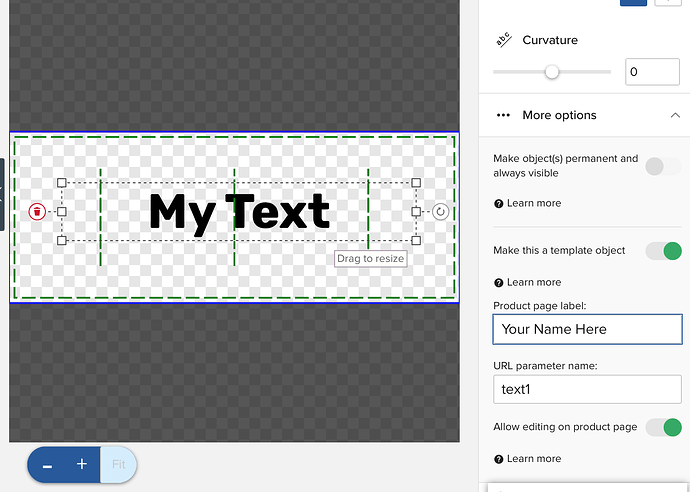This screenshot has width=690, height=492.
Task: Click the bottom-left resize handle of text box
Action: click(x=62, y=240)
